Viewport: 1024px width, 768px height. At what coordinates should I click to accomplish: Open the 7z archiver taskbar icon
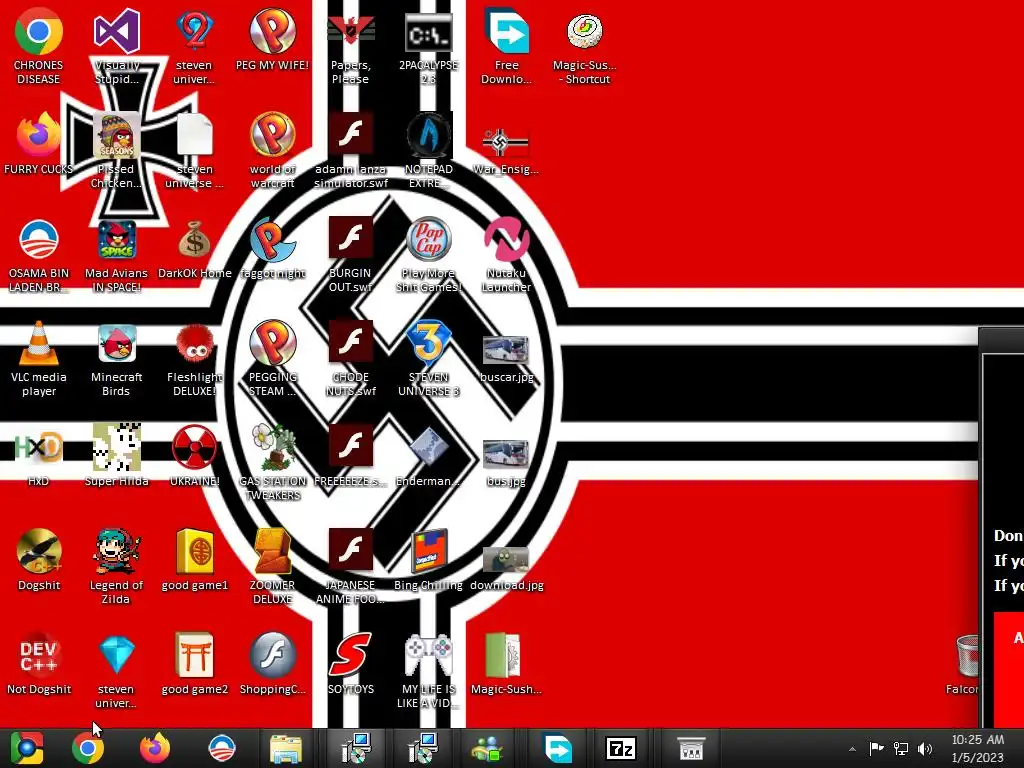tap(621, 748)
